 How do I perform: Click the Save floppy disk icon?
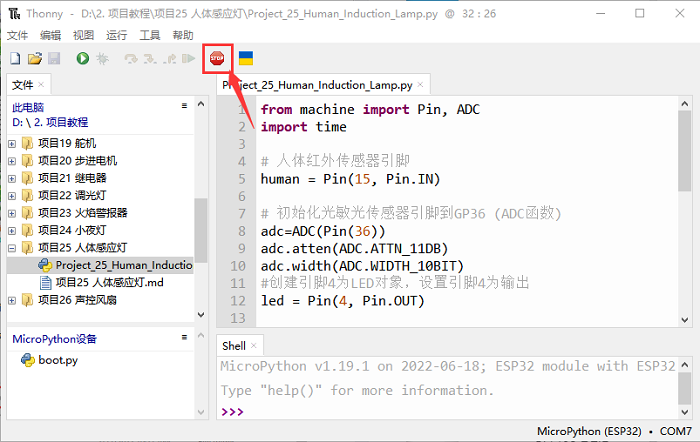54,59
